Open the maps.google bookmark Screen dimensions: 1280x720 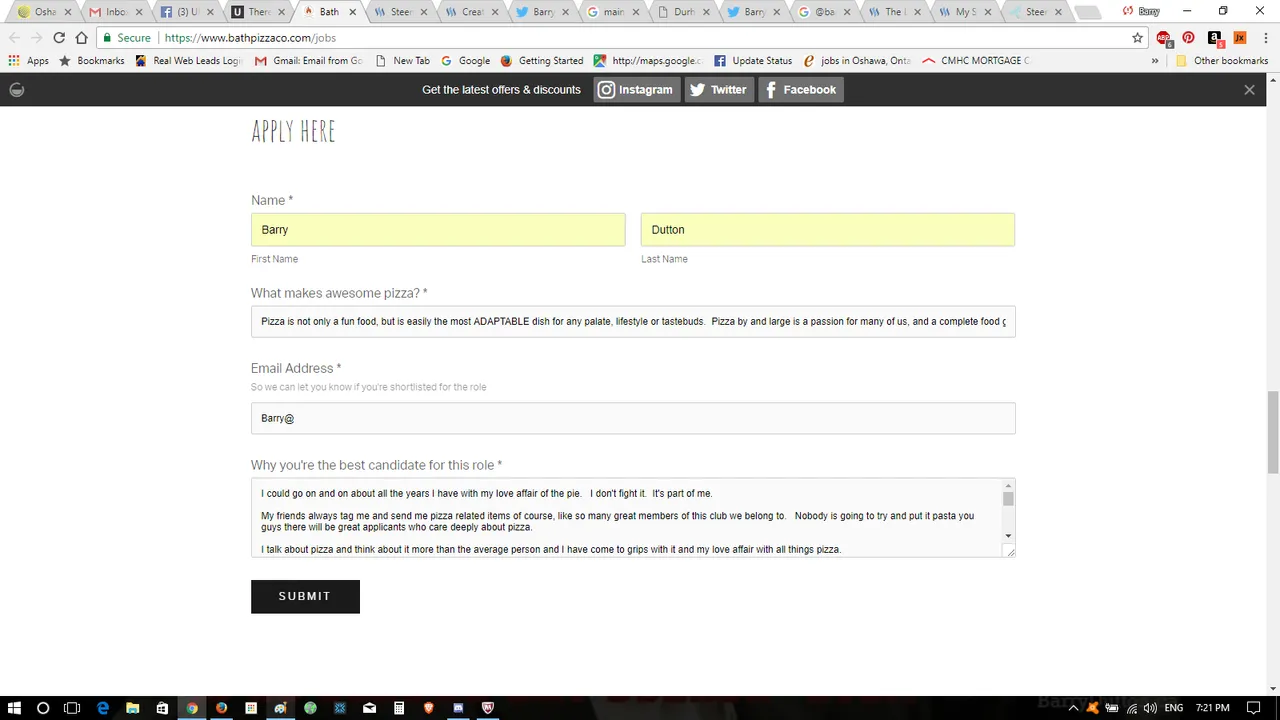(x=648, y=61)
